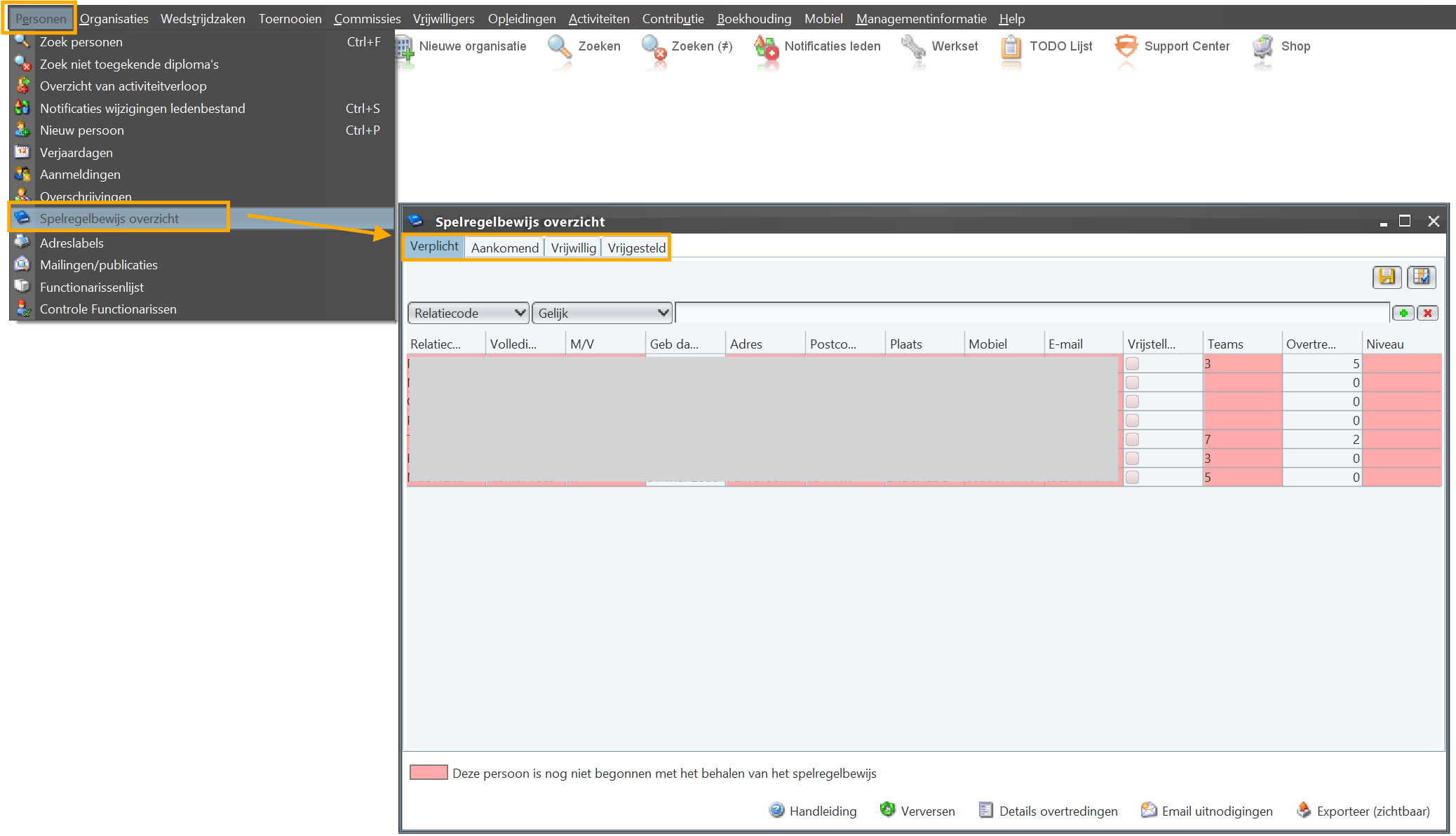Check Vrijstelling box in row with Teams 7

(1132, 439)
